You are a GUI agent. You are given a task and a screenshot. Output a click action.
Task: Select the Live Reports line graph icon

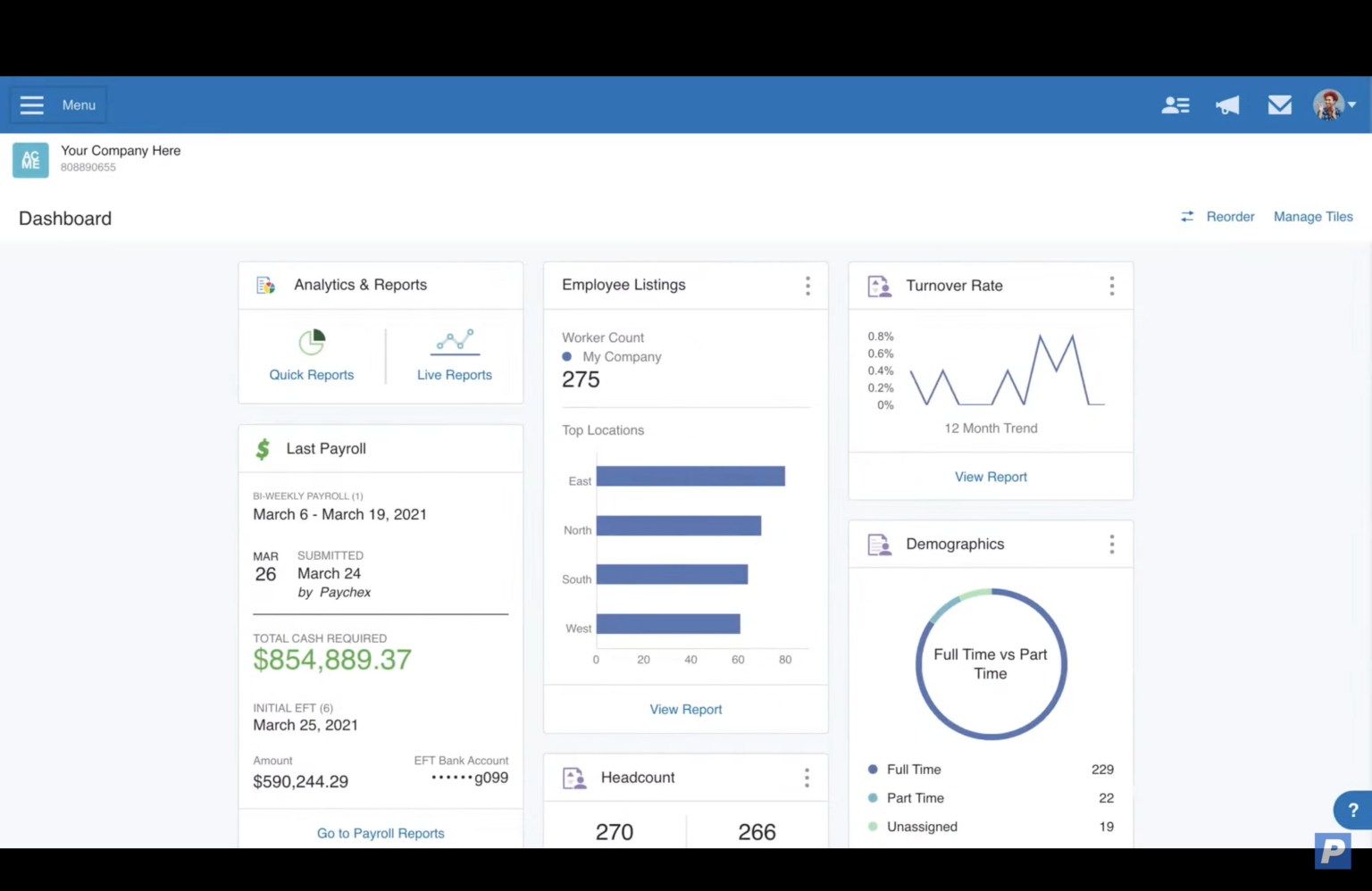point(455,342)
